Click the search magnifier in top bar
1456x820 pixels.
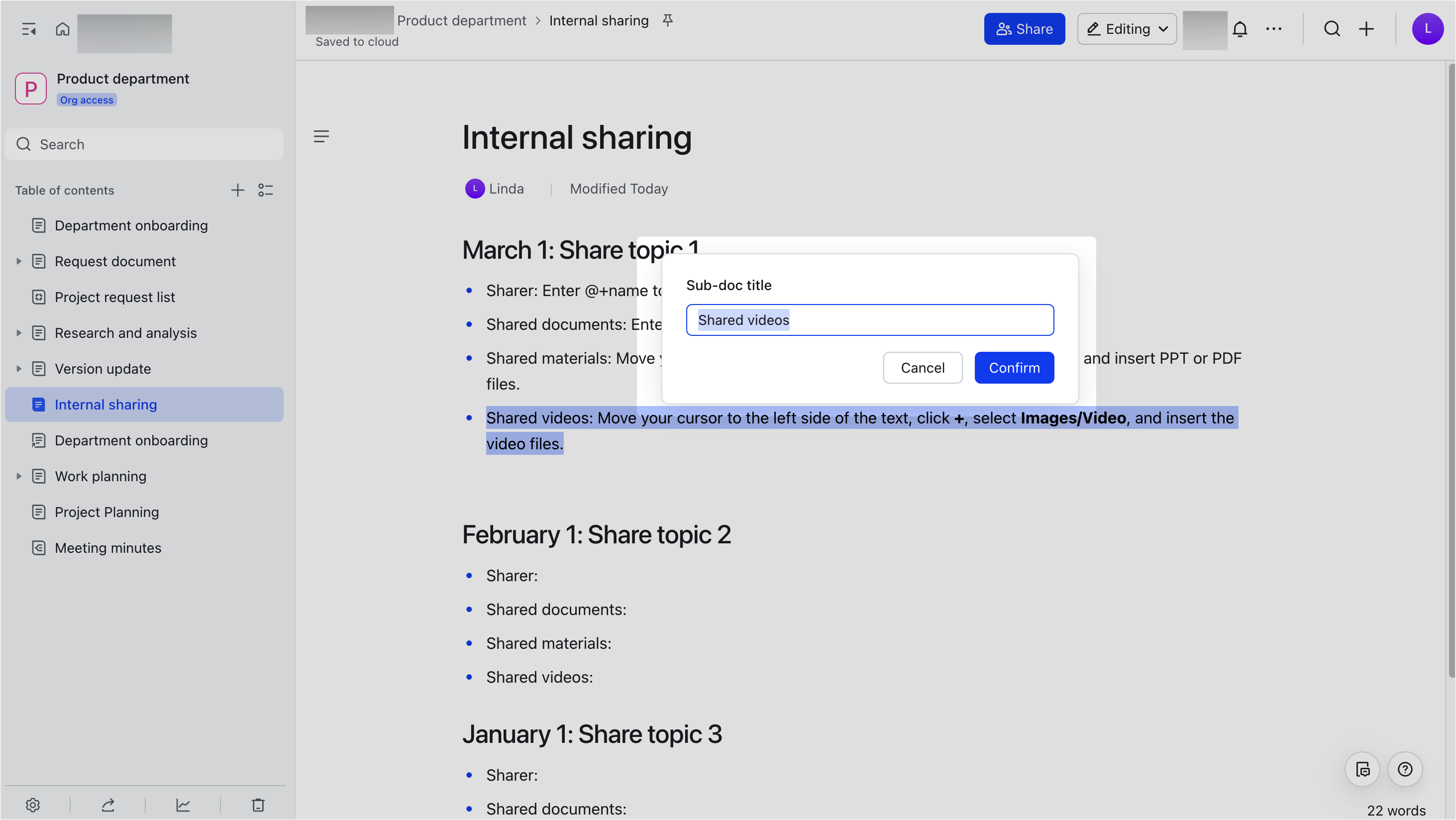[1332, 29]
